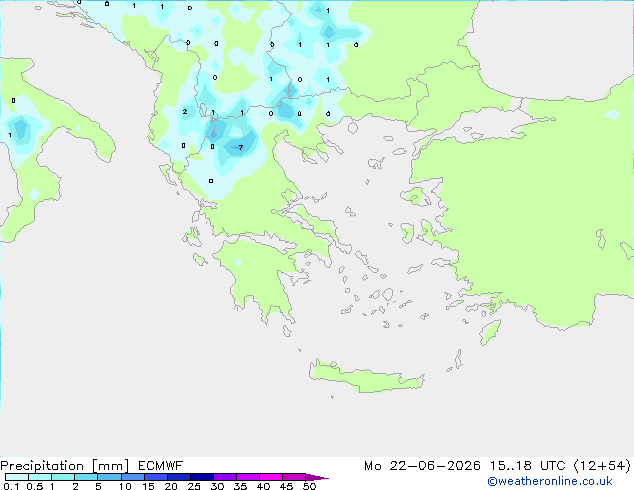Click the '0.1' legend scale label
This screenshot has width=634, height=490.
(11, 486)
